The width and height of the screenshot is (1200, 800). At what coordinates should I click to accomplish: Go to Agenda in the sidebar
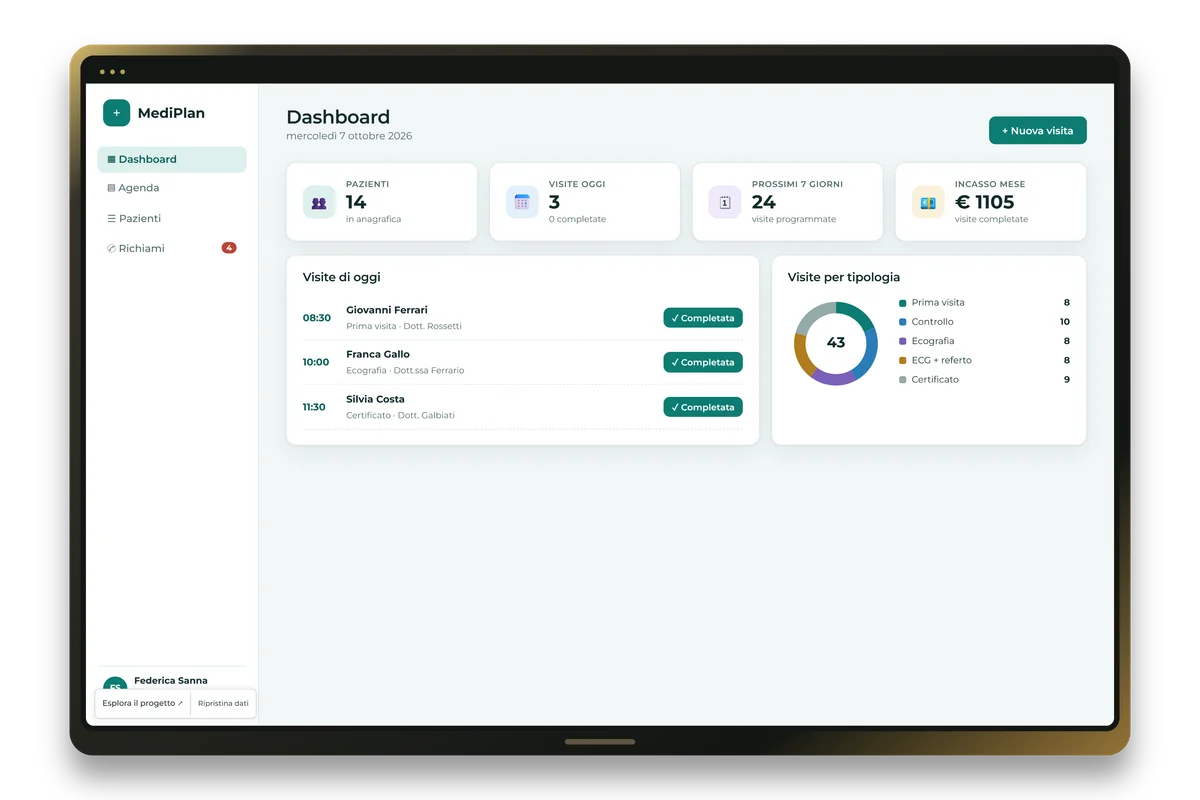point(172,188)
